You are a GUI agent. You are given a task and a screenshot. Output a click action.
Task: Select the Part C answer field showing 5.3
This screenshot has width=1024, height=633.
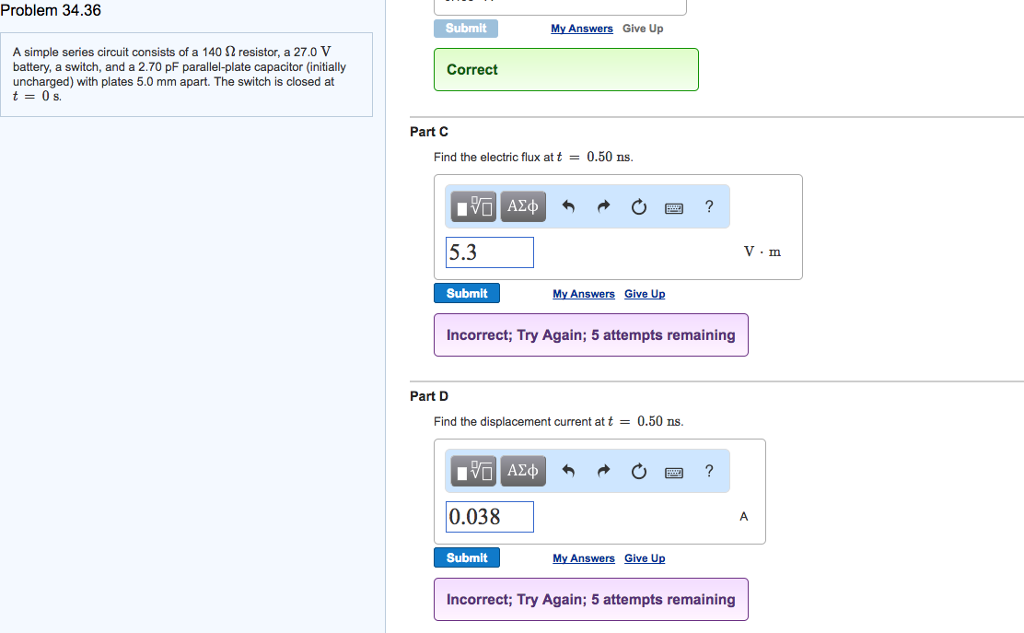click(x=489, y=252)
